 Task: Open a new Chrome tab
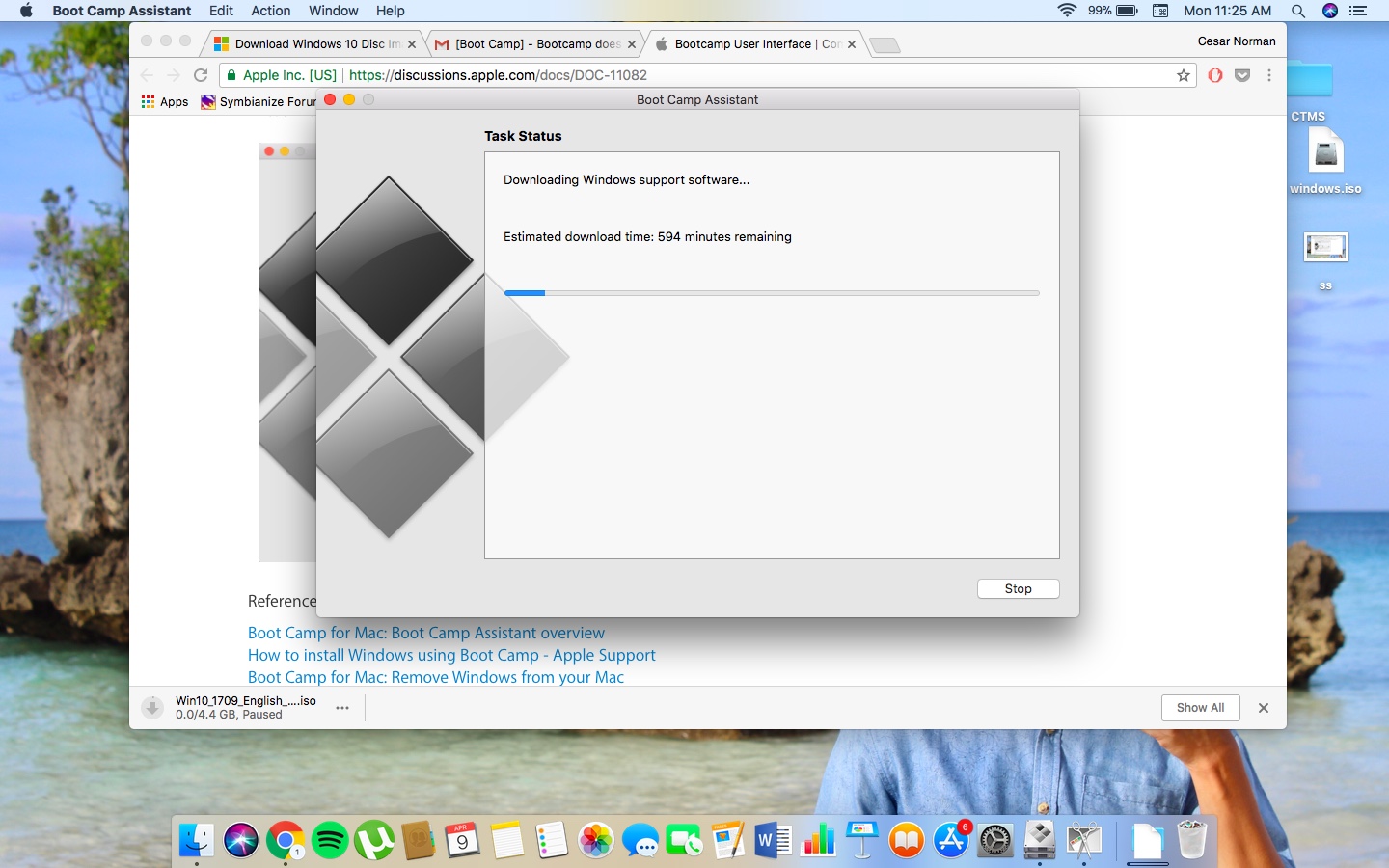(x=885, y=45)
